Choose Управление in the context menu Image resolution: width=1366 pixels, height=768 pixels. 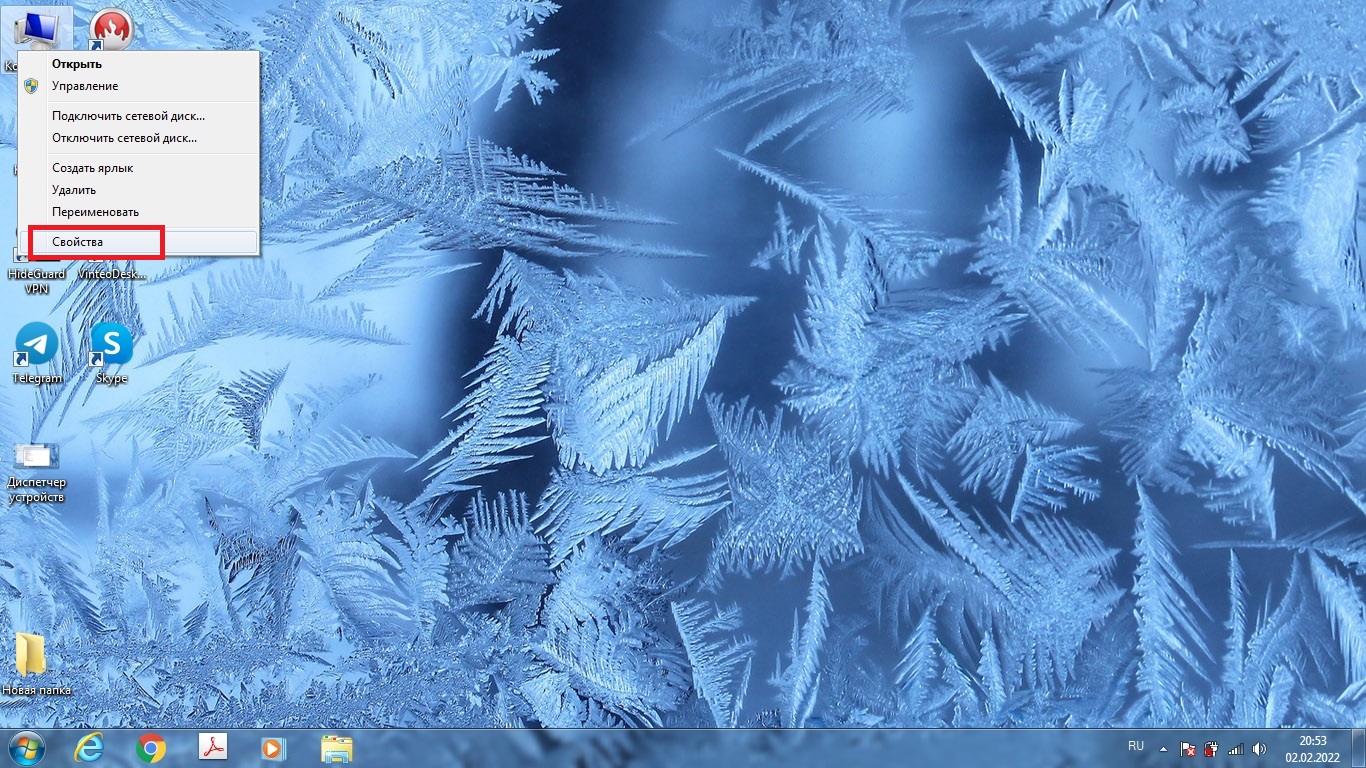85,86
